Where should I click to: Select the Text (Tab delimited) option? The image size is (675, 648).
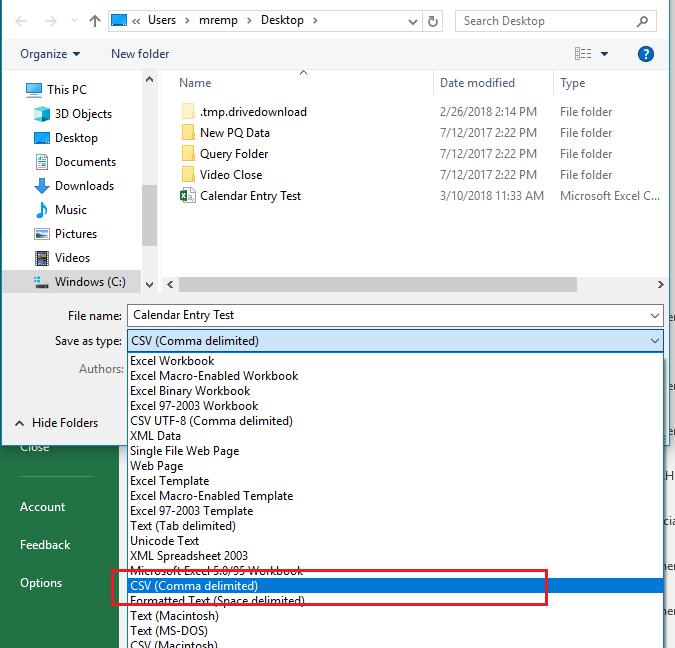pyautogui.click(x=183, y=526)
